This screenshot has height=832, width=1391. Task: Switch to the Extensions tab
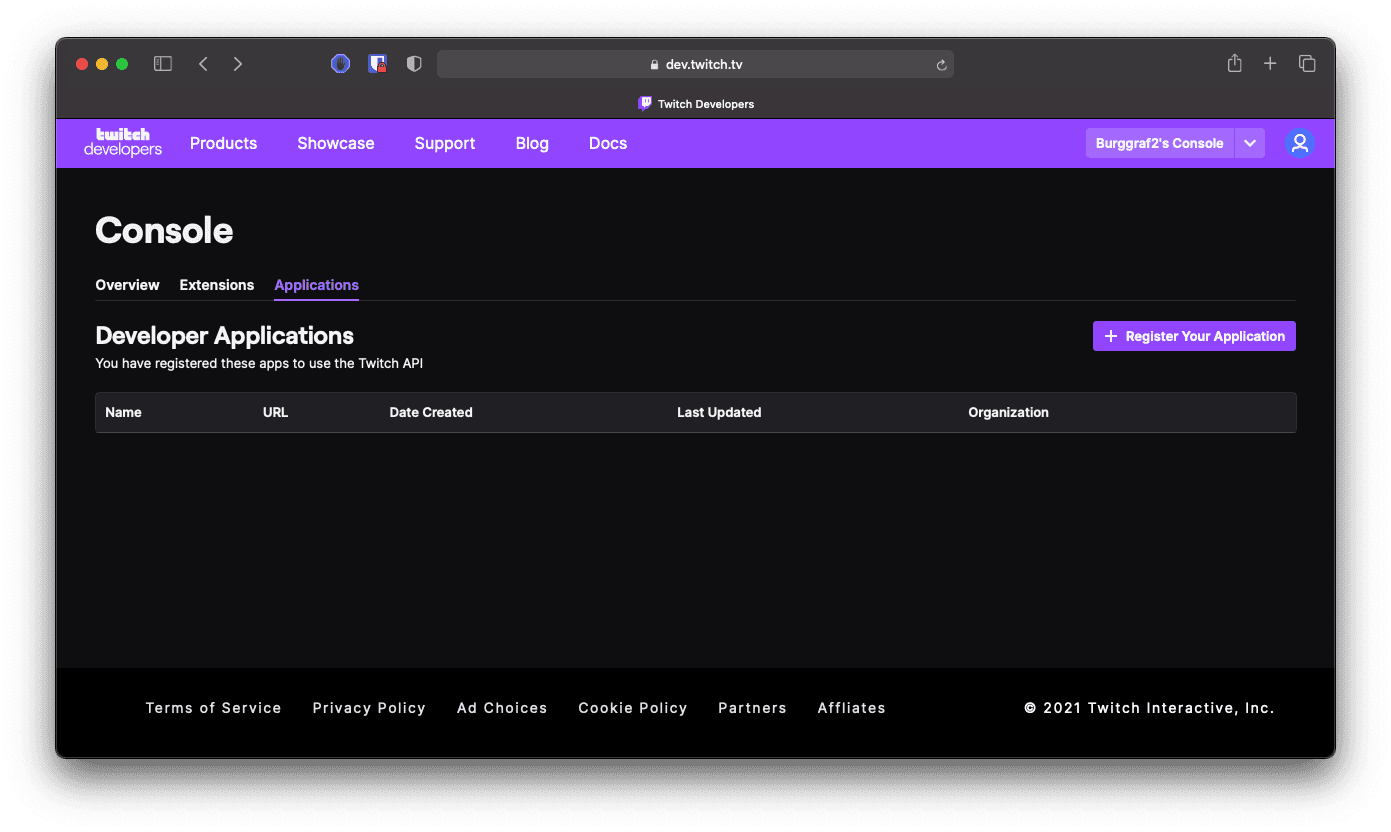pos(217,285)
